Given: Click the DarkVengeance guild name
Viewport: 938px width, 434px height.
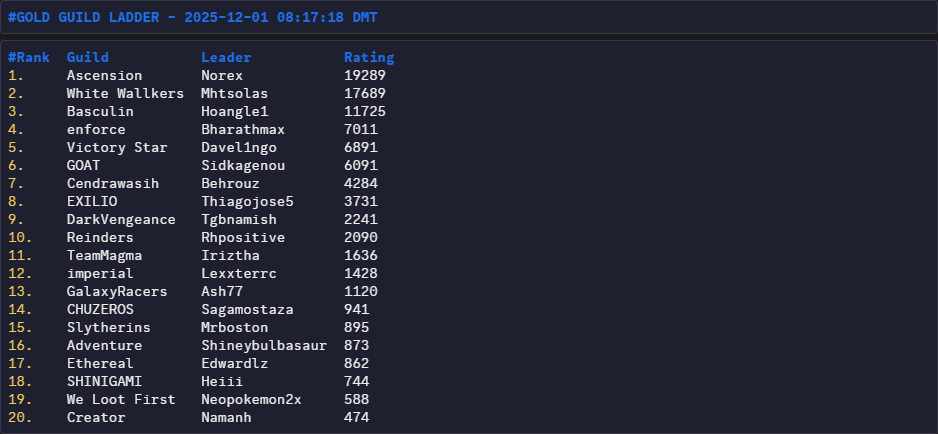Looking at the screenshot, I should pyautogui.click(x=121, y=219).
